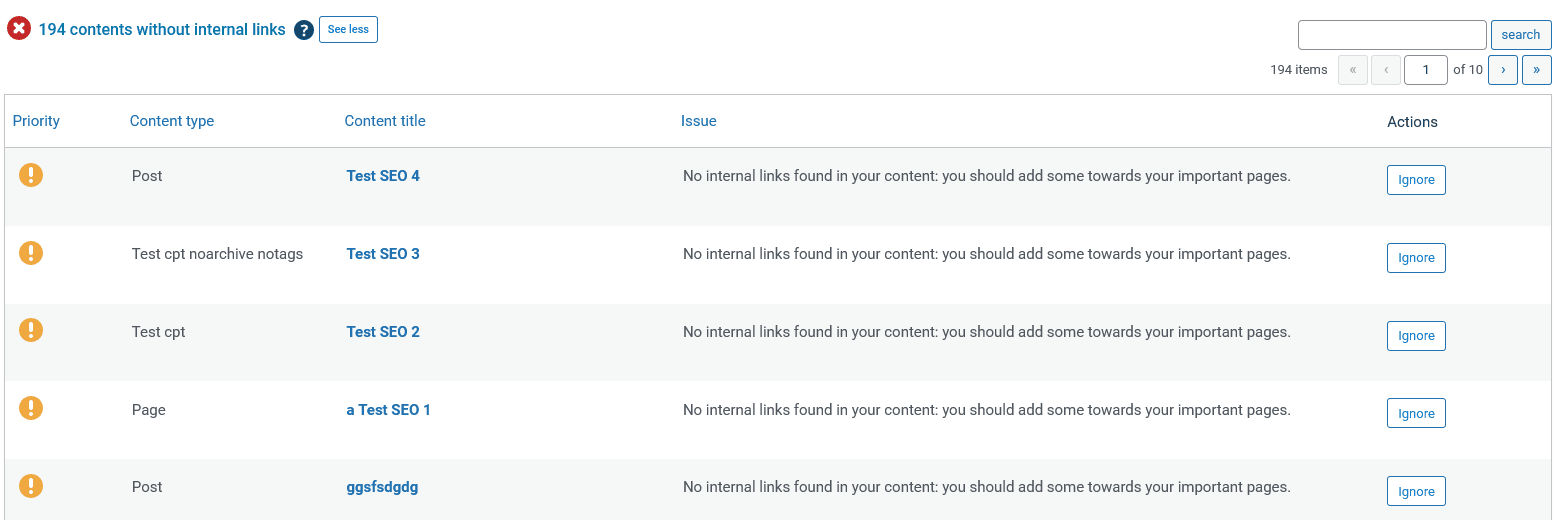
Task: Collapse list with See less button
Action: click(348, 29)
